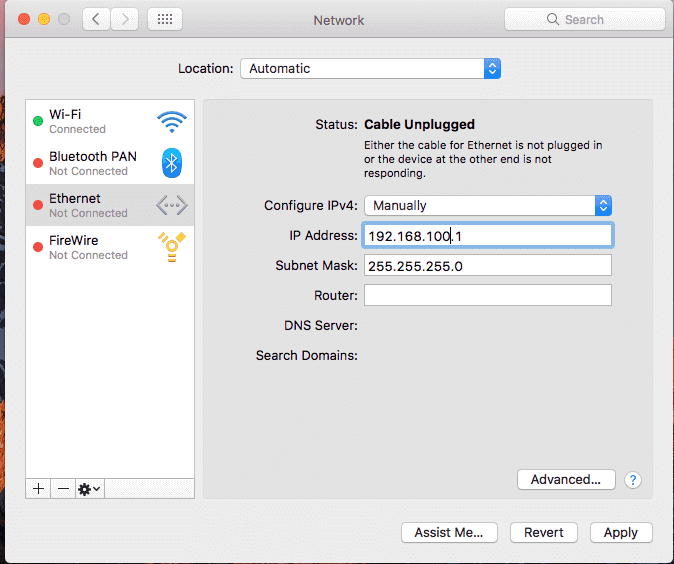Go forward with the right arrow button

[125, 19]
